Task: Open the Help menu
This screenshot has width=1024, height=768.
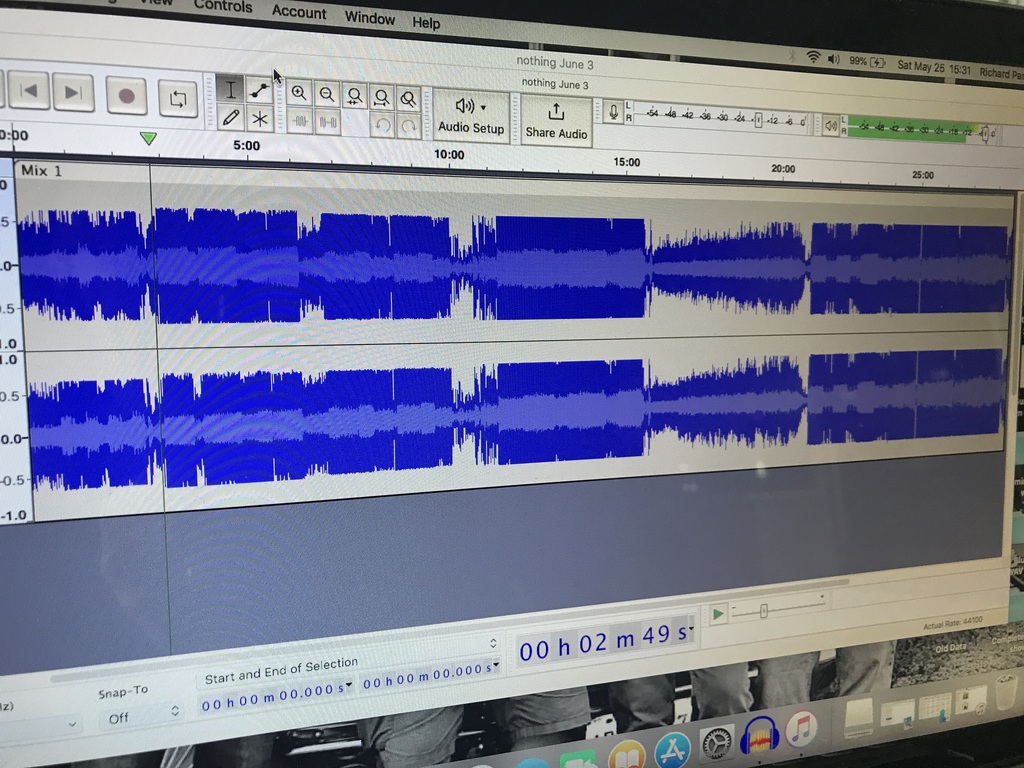Action: [426, 23]
